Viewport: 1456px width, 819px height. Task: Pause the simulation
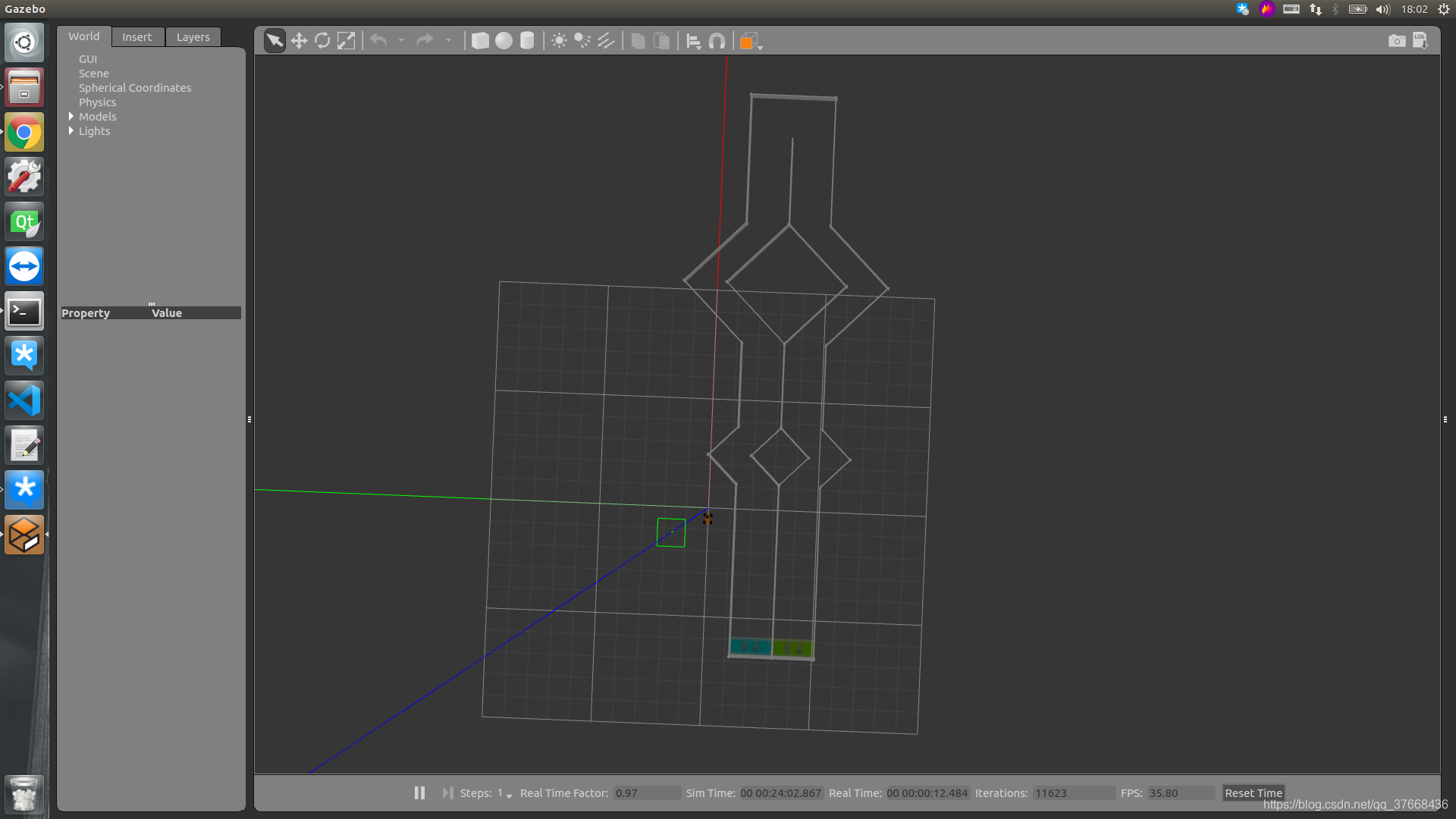pyautogui.click(x=419, y=792)
